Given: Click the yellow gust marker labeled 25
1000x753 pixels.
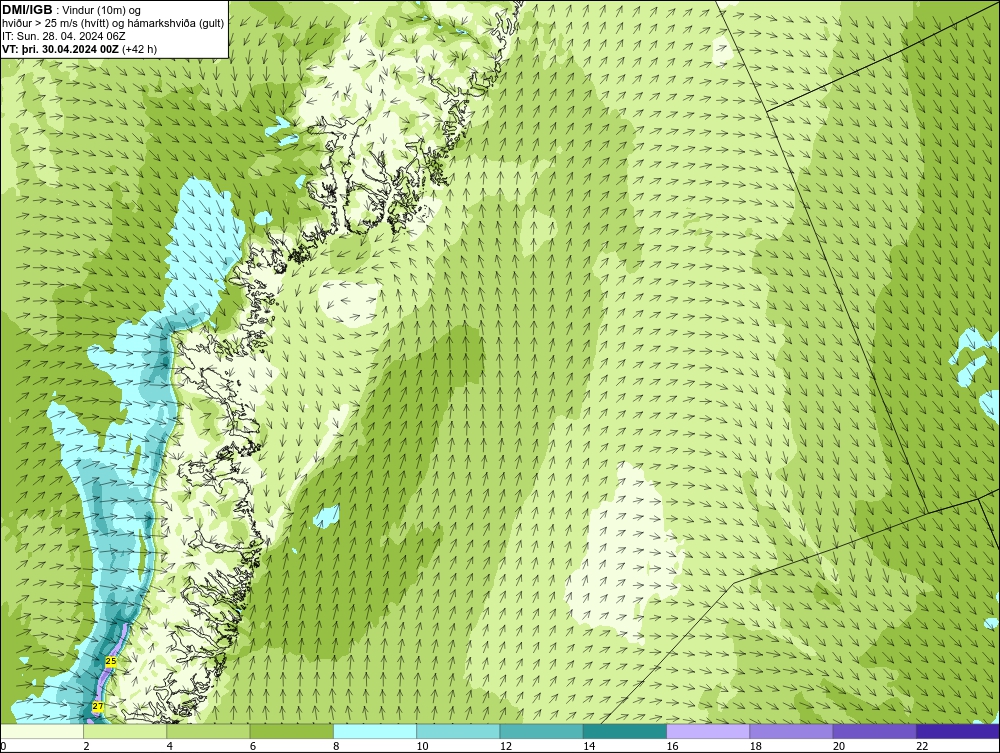Looking at the screenshot, I should pos(110,662).
